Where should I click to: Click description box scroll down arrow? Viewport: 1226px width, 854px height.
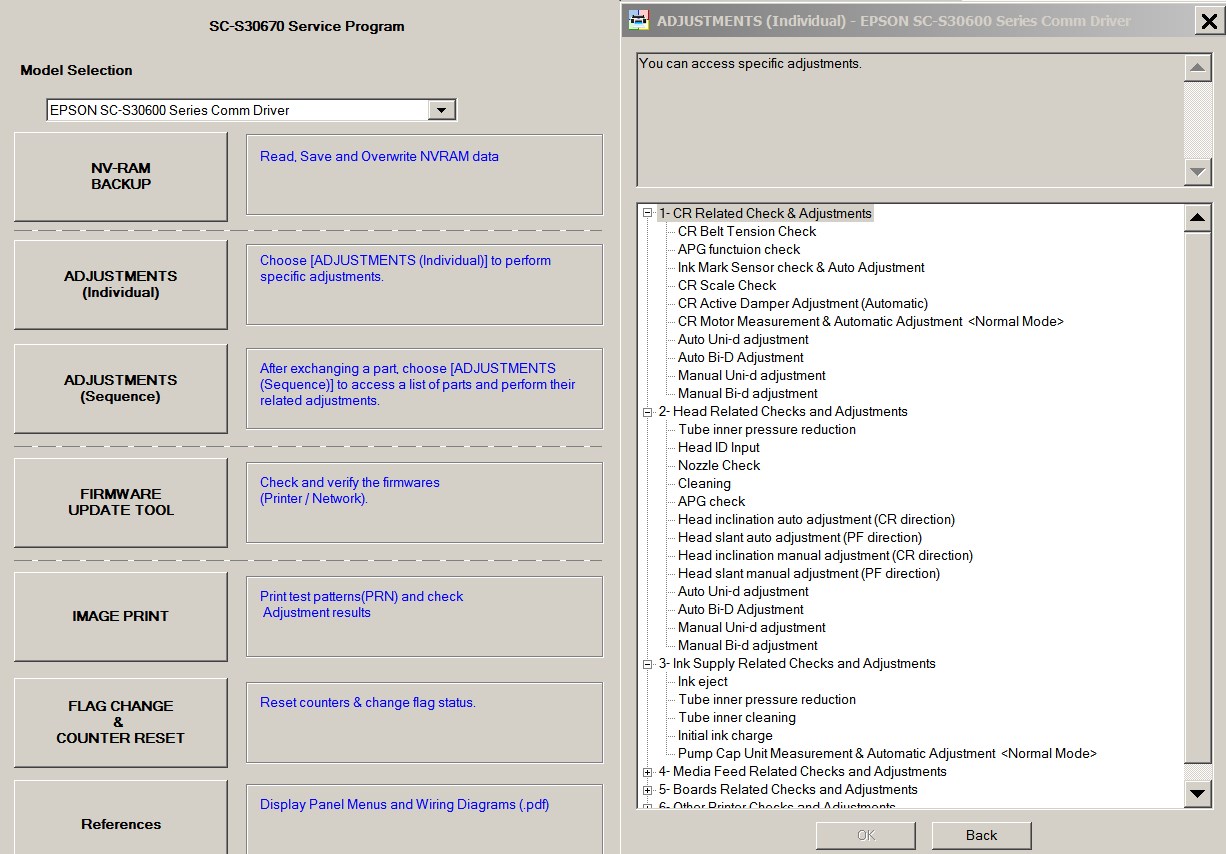click(x=1197, y=172)
